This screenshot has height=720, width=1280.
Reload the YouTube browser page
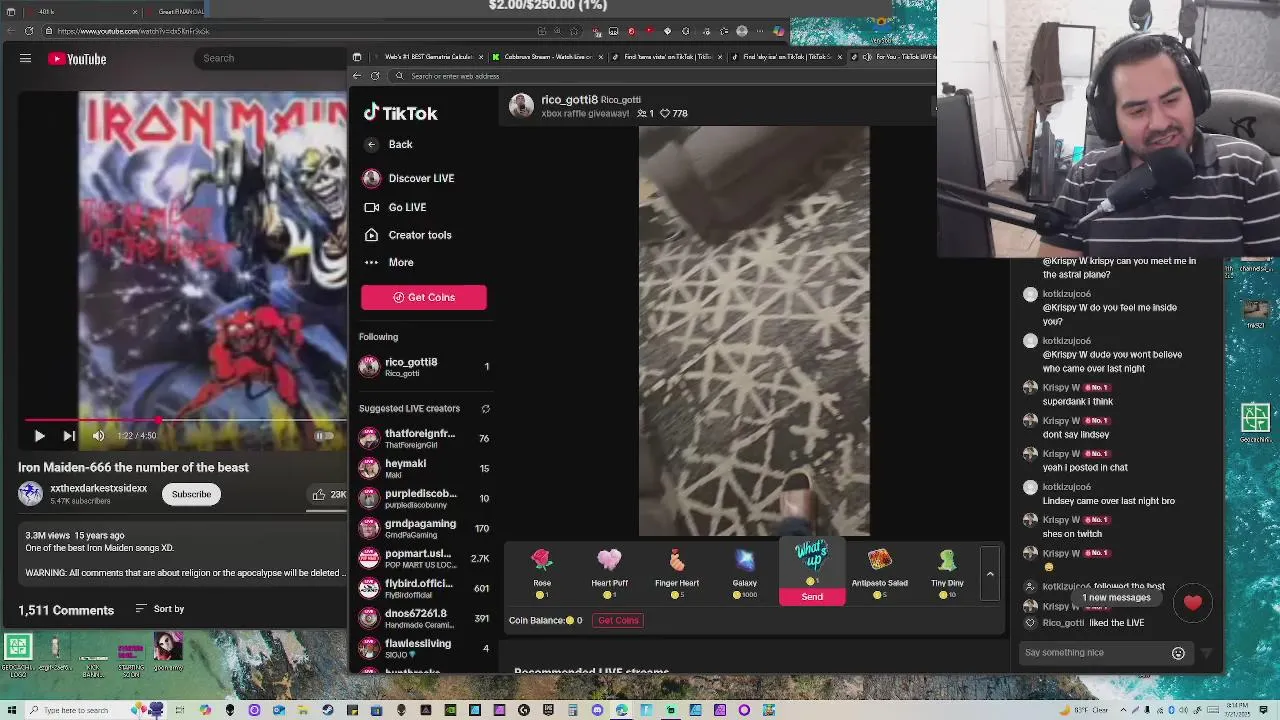tap(29, 31)
